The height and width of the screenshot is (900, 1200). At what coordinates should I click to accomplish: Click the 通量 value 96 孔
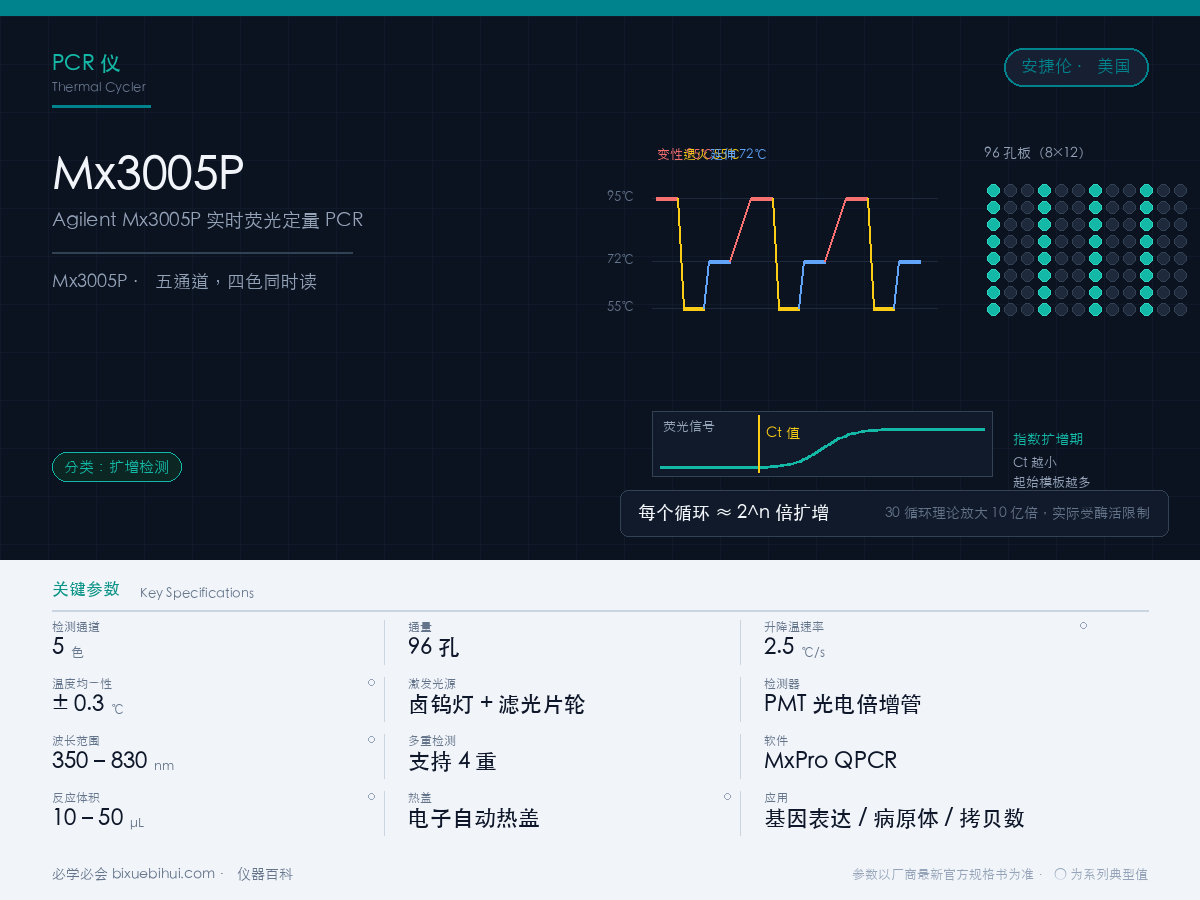[434, 647]
